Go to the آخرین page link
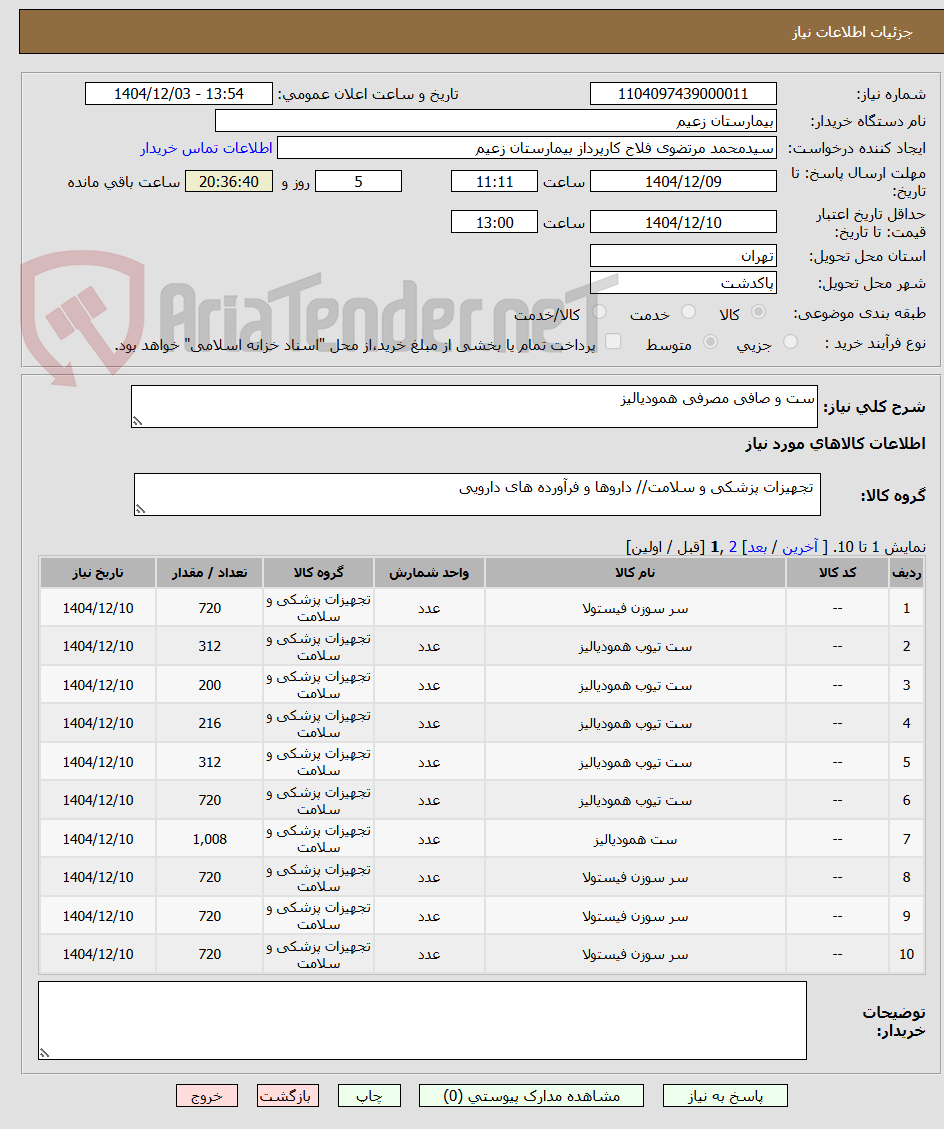The height and width of the screenshot is (1129, 944). tap(800, 547)
